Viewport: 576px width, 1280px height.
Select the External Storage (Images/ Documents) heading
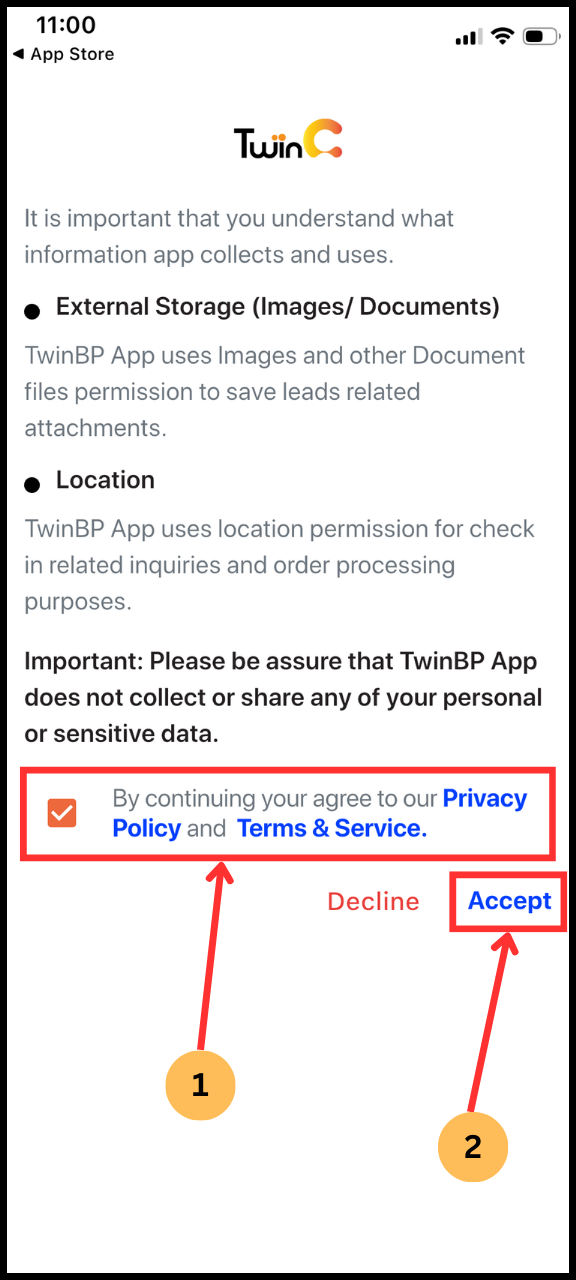tap(278, 307)
